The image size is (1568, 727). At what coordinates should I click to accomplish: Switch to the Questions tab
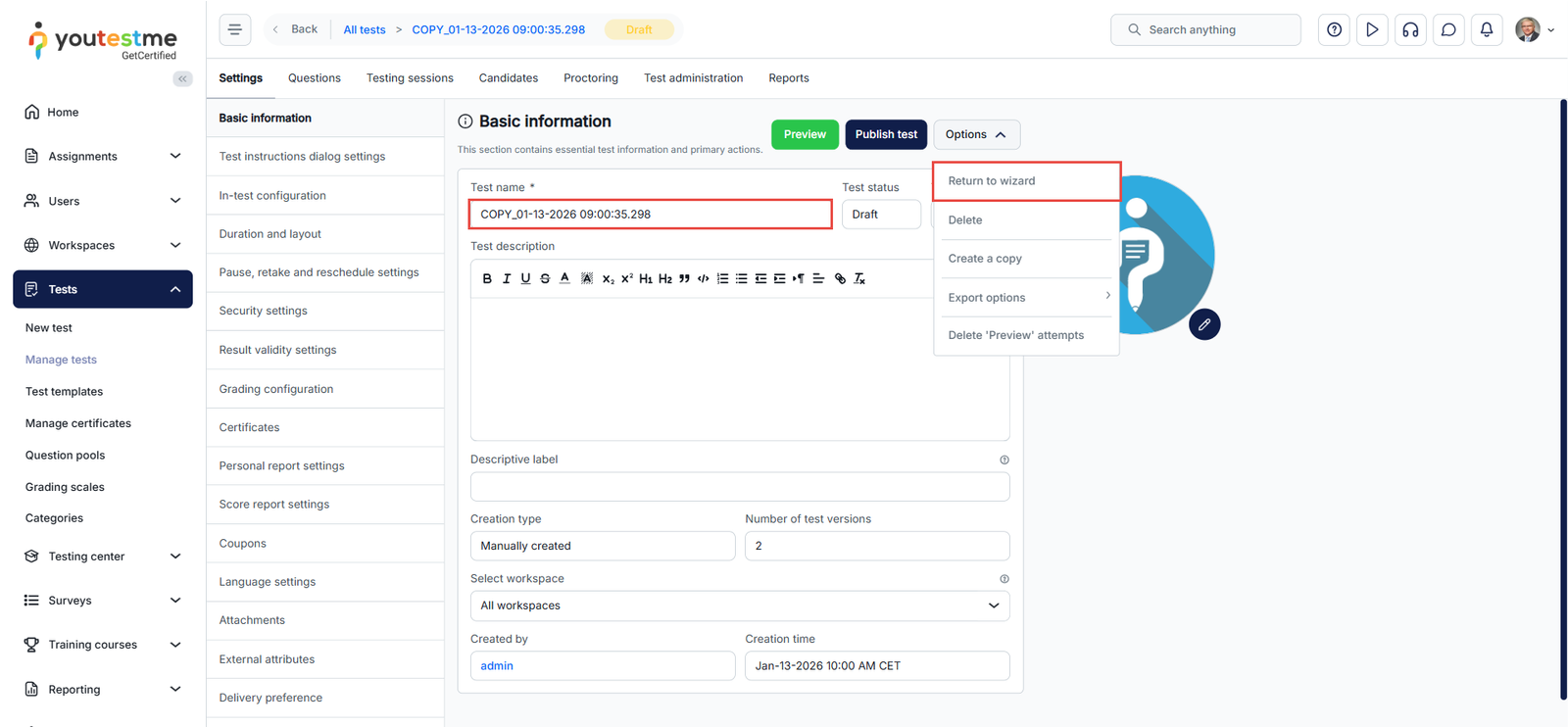[x=315, y=78]
